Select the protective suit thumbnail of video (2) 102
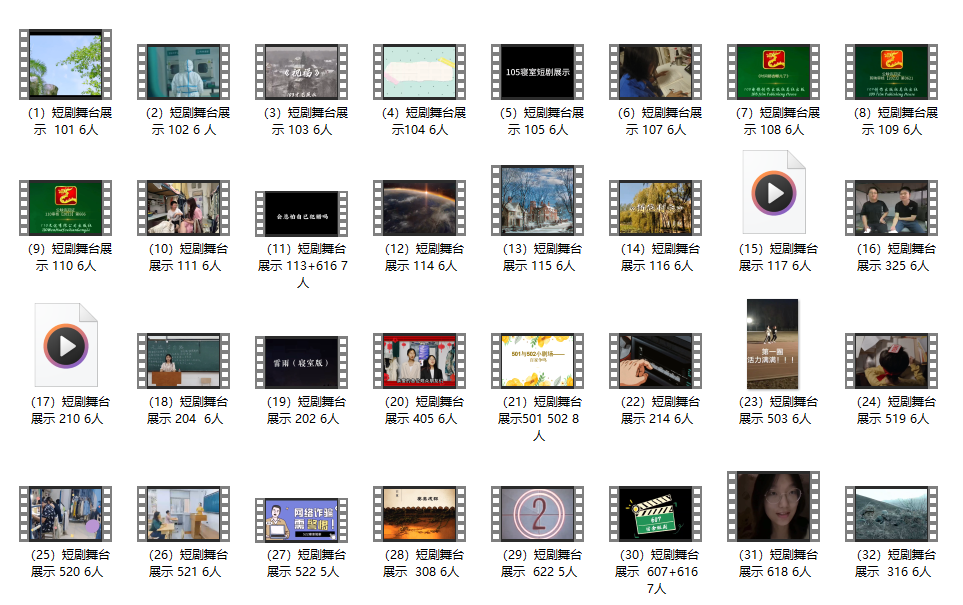Screen dimensions: 963x605 coord(183,73)
